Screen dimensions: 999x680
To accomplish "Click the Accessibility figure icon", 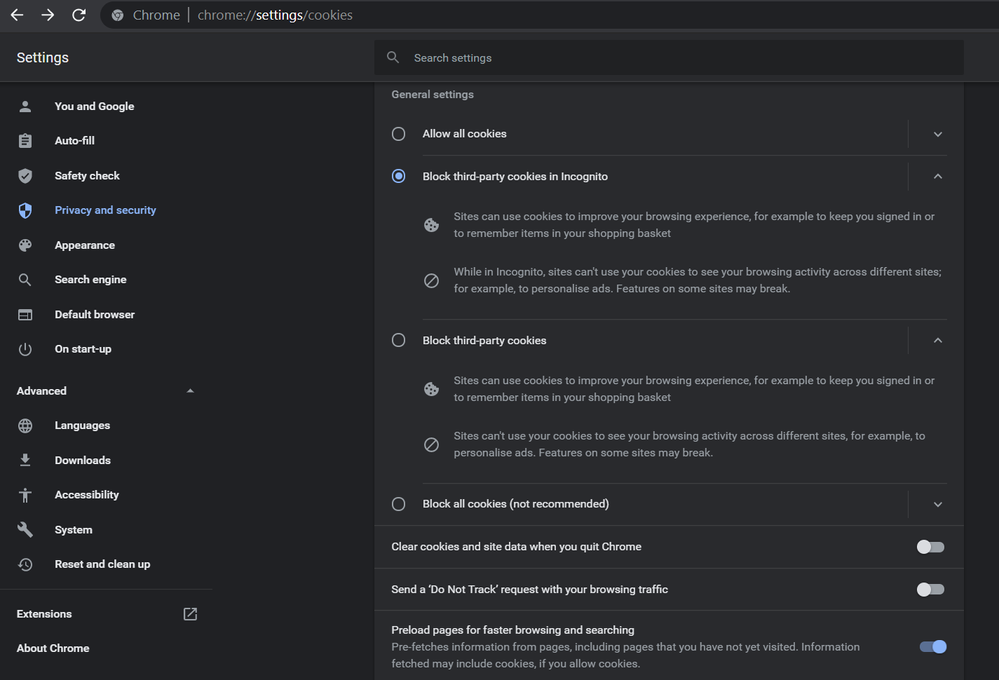I will (x=26, y=495).
